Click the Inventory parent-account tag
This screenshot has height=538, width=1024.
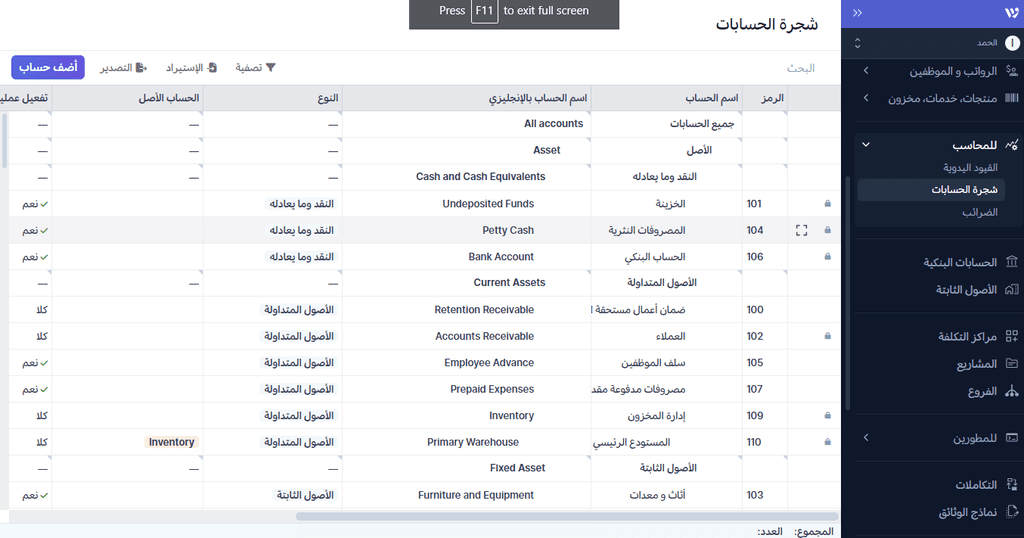pos(171,442)
